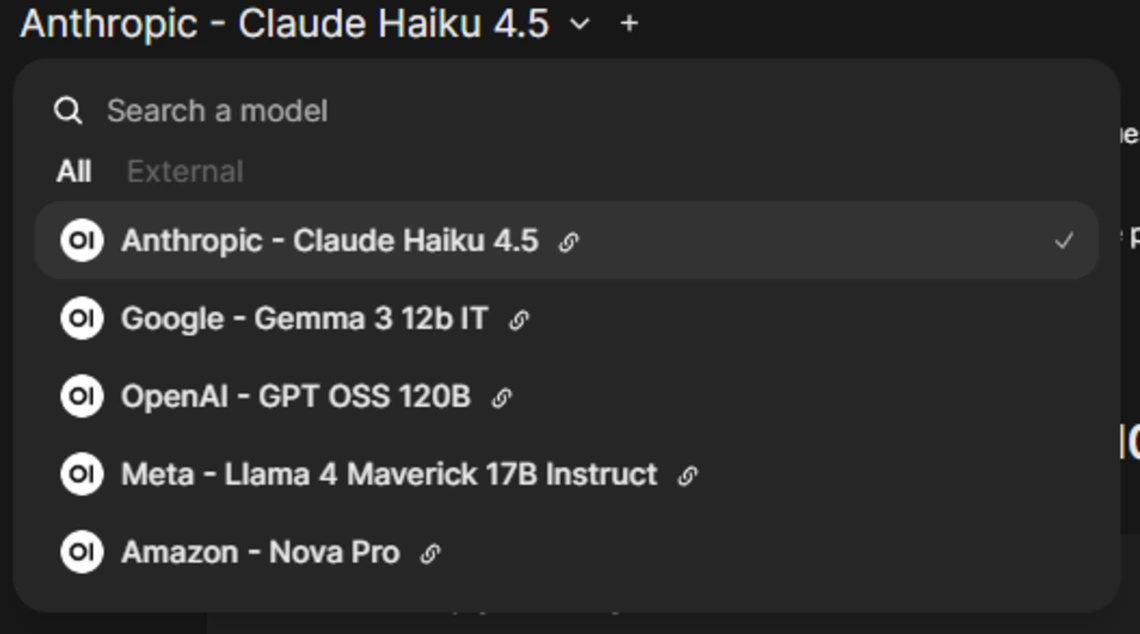1140x634 pixels.
Task: Click the link icon next to Gemma 3 12b IT
Action: click(x=518, y=320)
